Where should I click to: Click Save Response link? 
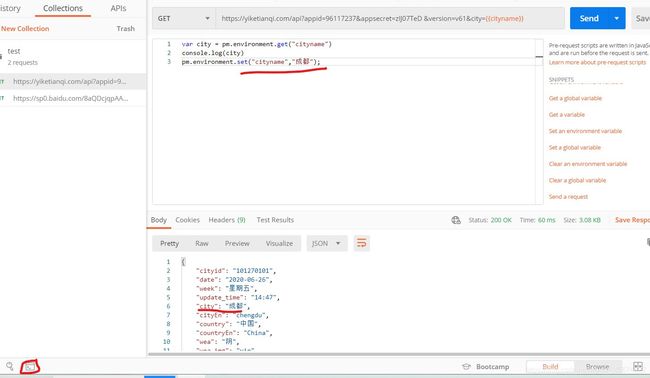tap(632, 220)
